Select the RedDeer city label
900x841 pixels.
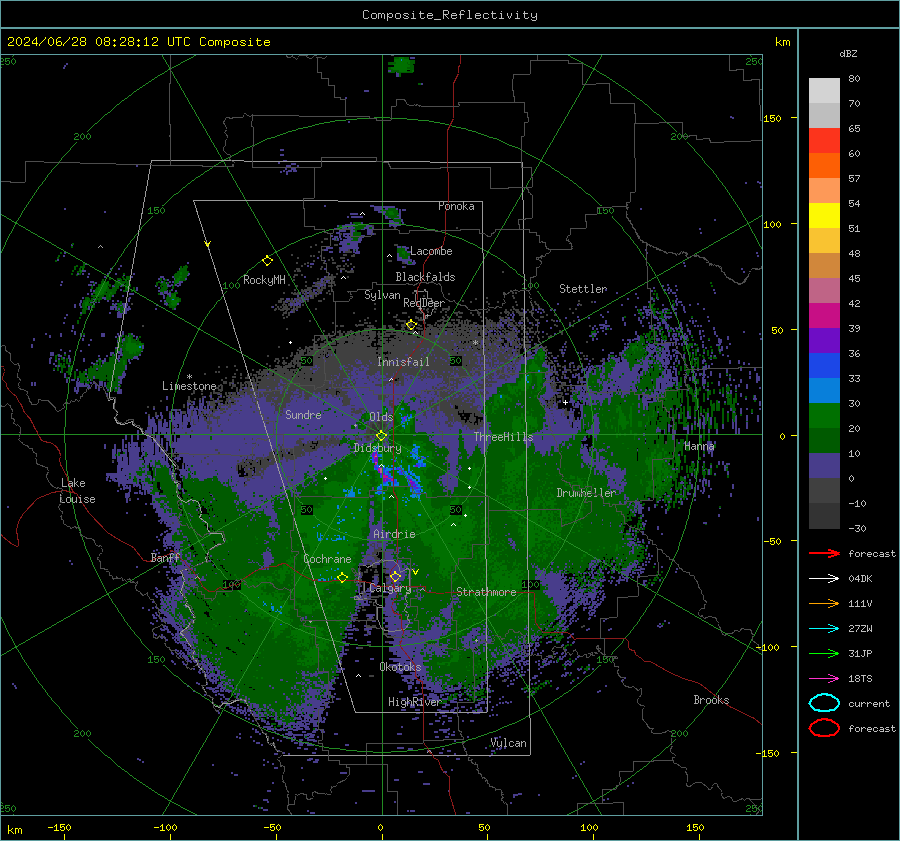(x=424, y=303)
